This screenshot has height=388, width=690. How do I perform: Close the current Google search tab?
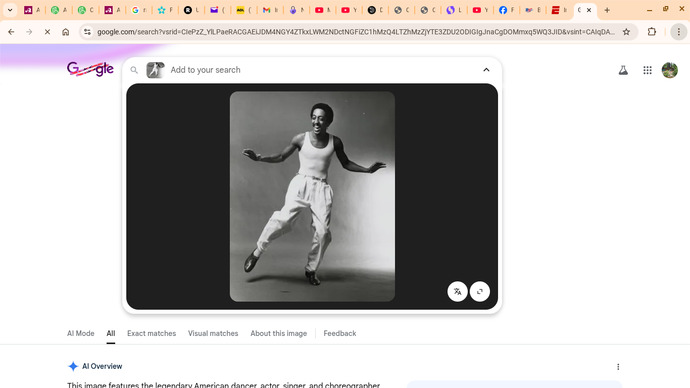coord(589,10)
